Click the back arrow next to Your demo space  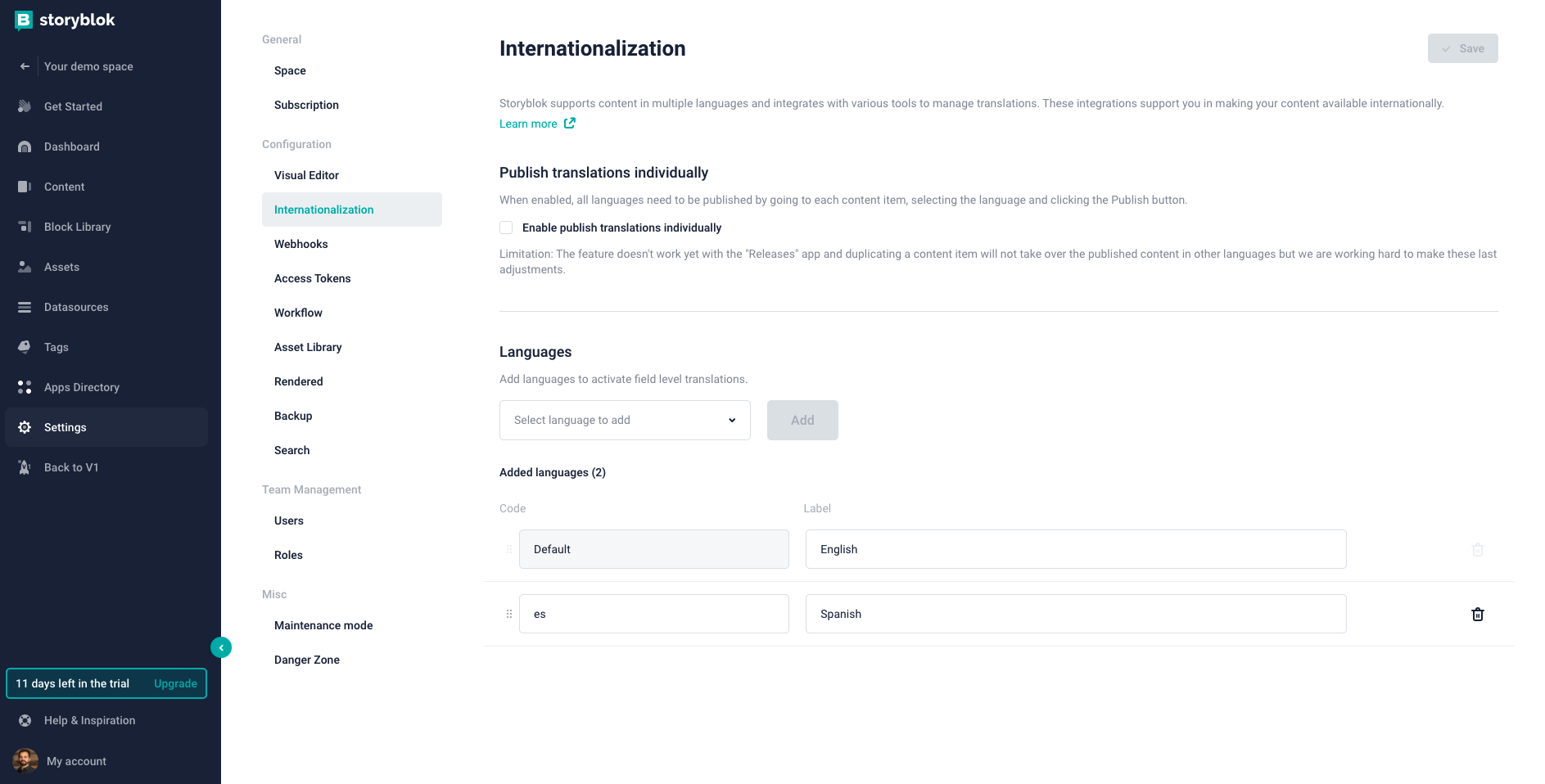pos(25,66)
